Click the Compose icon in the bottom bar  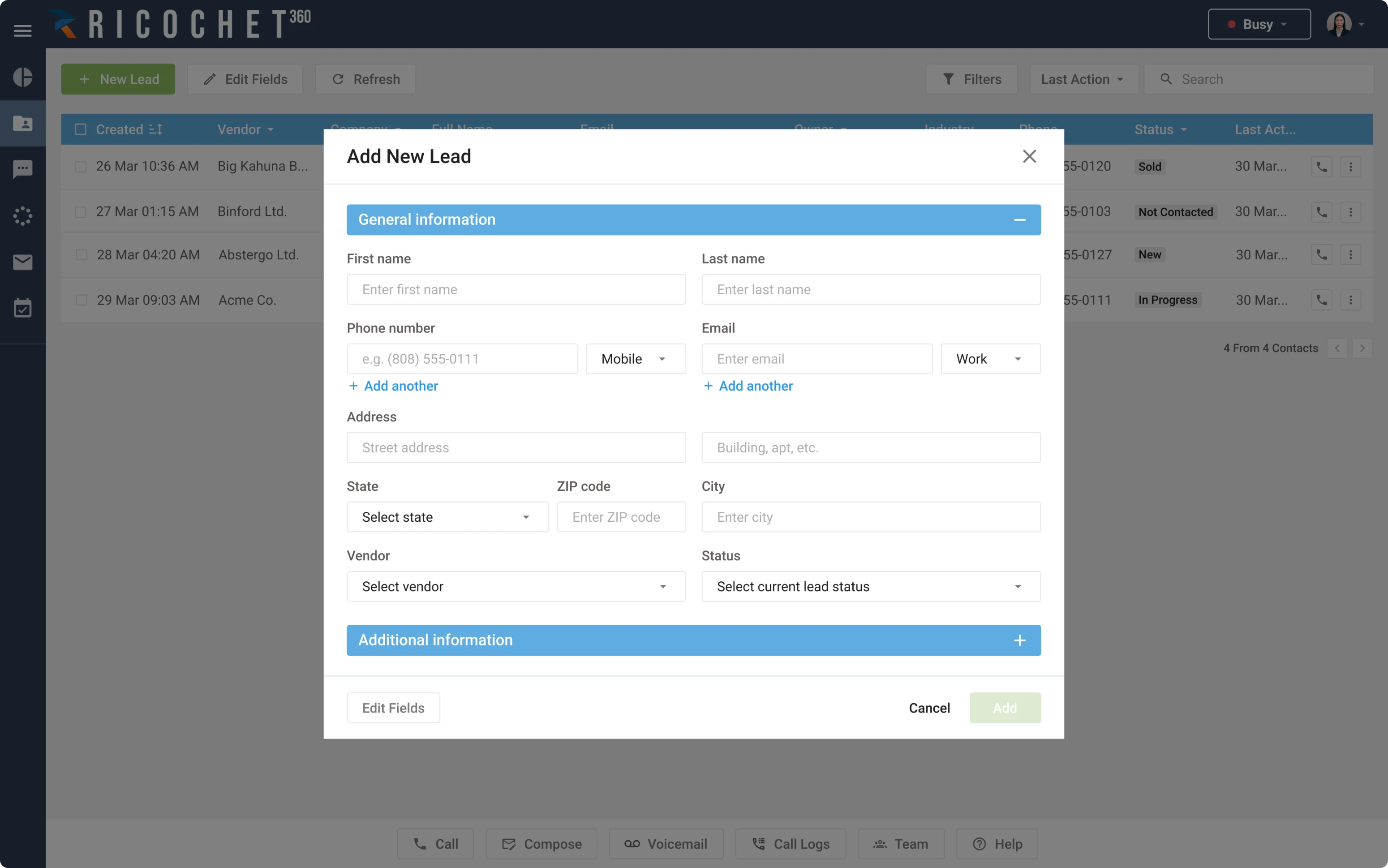tap(510, 844)
